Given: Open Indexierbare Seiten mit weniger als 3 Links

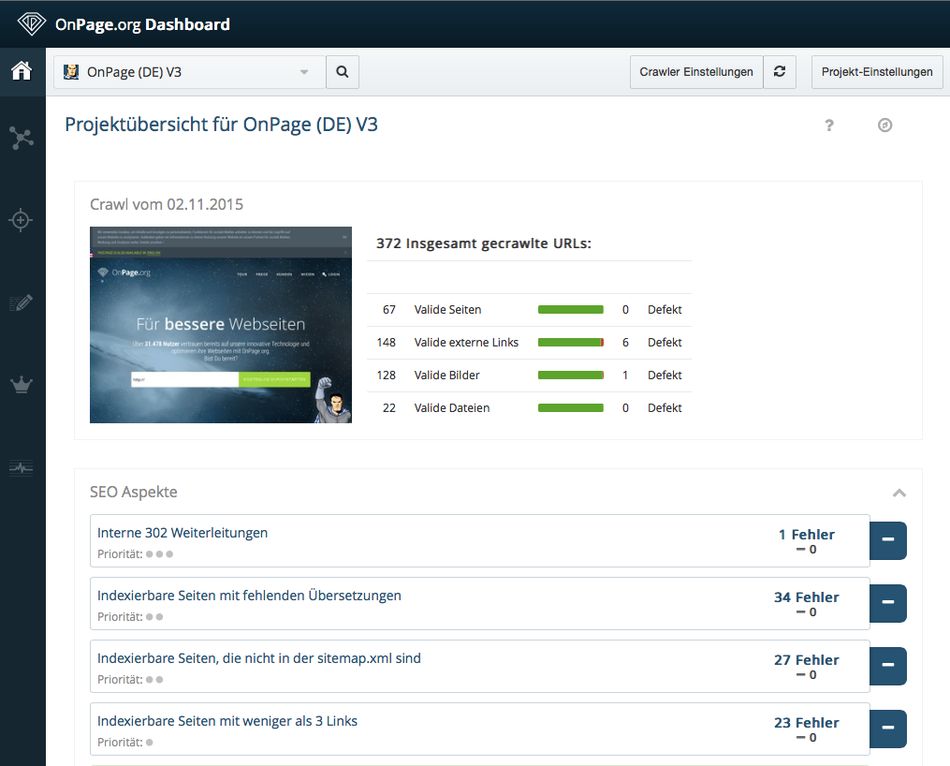Looking at the screenshot, I should click(x=227, y=721).
